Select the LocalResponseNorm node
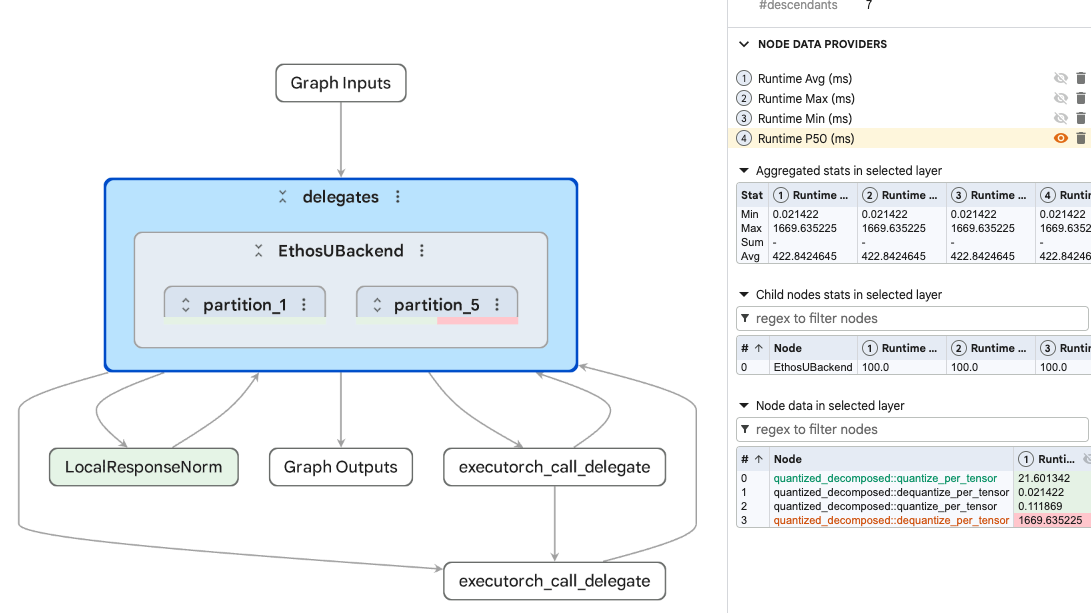This screenshot has height=613, width=1091. pyautogui.click(x=143, y=467)
